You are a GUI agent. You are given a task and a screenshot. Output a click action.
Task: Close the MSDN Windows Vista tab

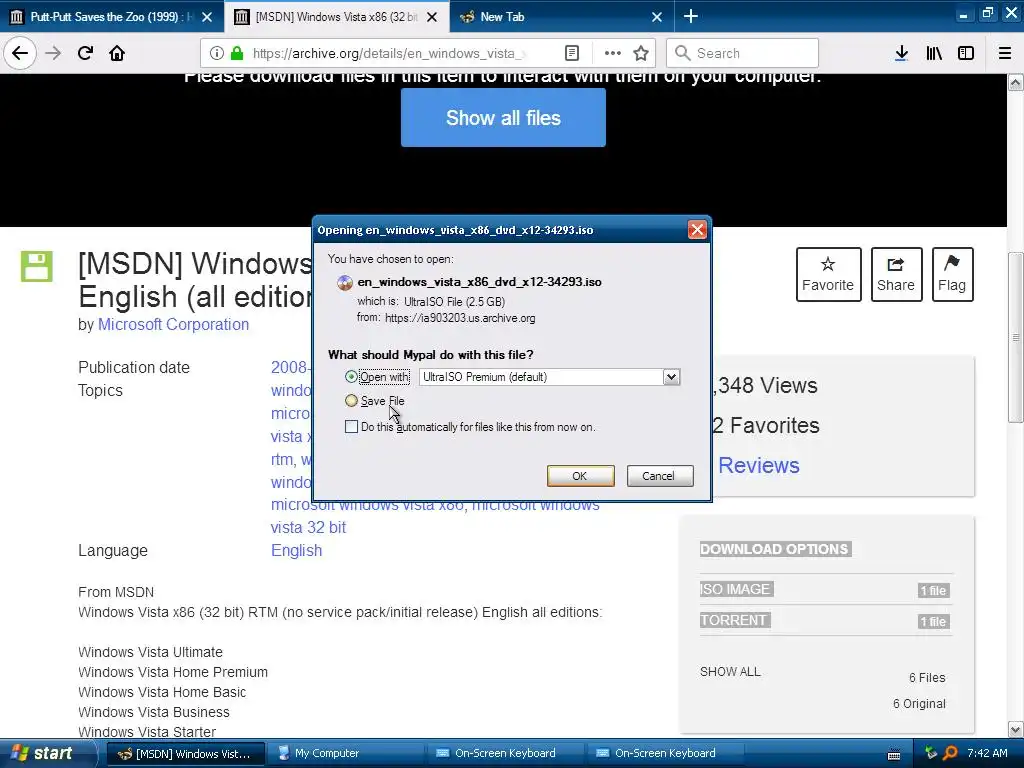point(432,17)
